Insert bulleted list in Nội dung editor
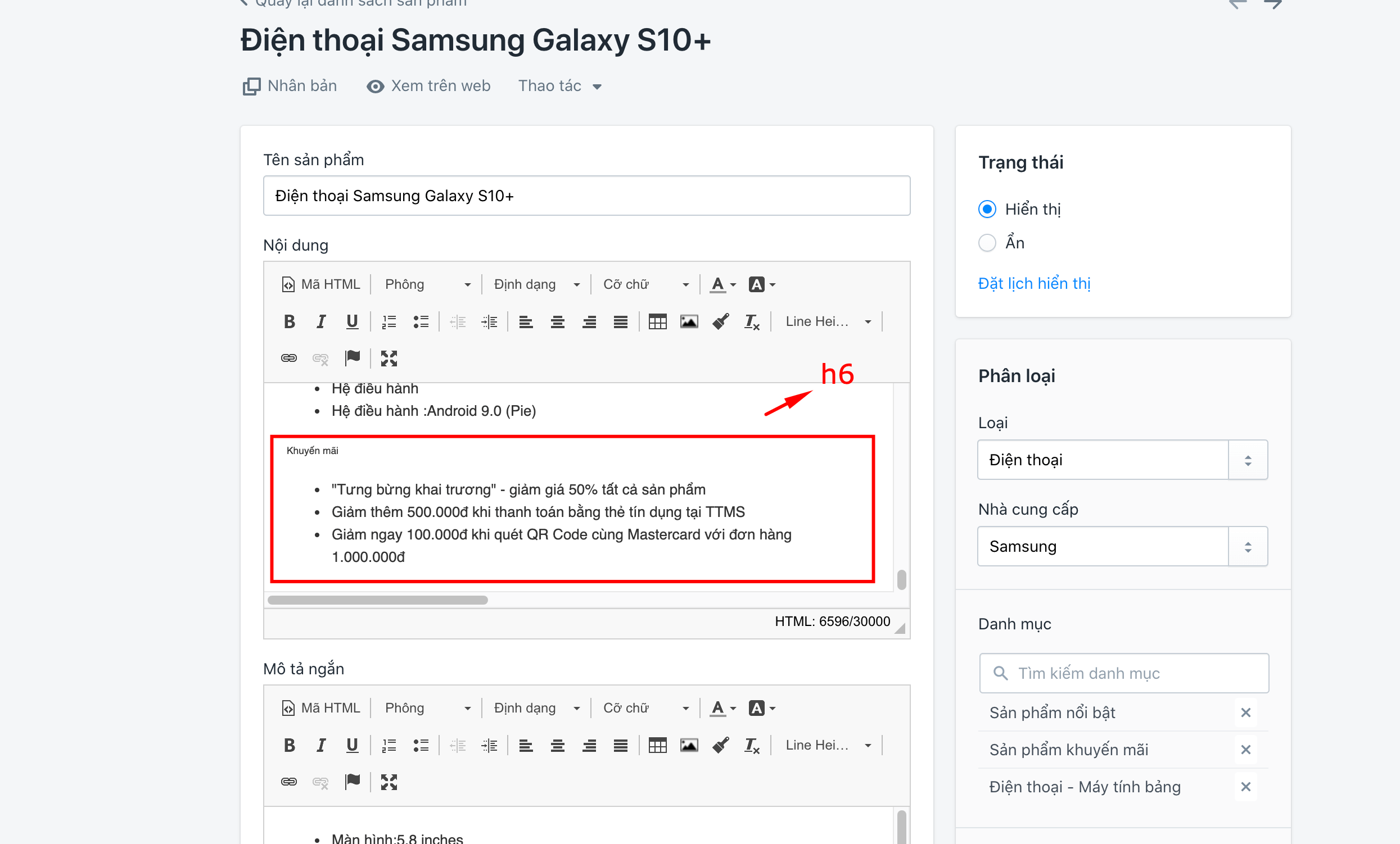Screen dimensions: 1400x844 pos(421,321)
